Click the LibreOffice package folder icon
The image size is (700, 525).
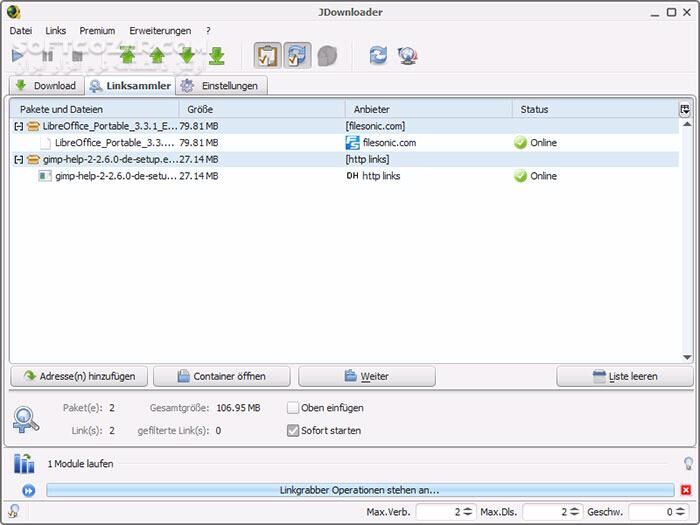(x=33, y=126)
